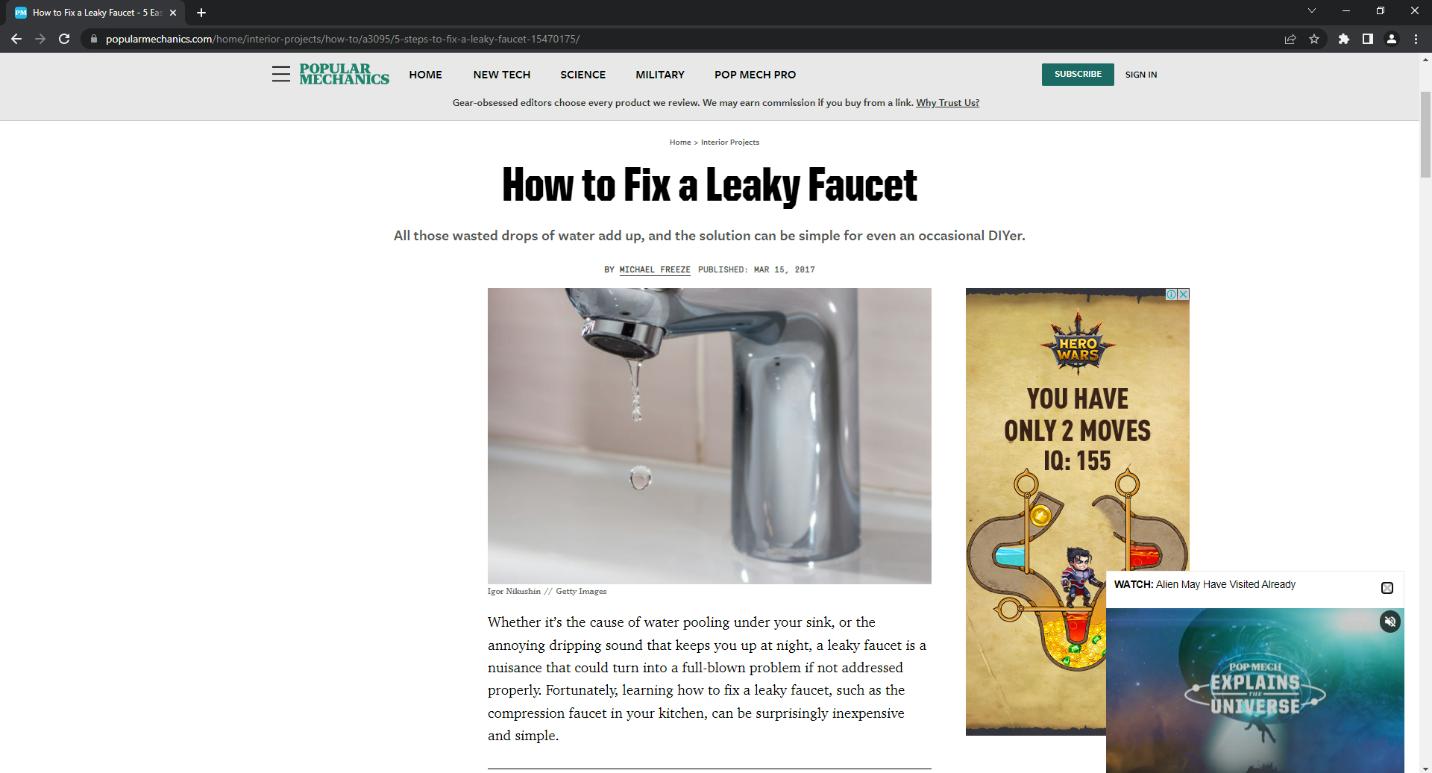The height and width of the screenshot is (773, 1432).
Task: Click the SUBSCRIBE button
Action: [x=1077, y=74]
